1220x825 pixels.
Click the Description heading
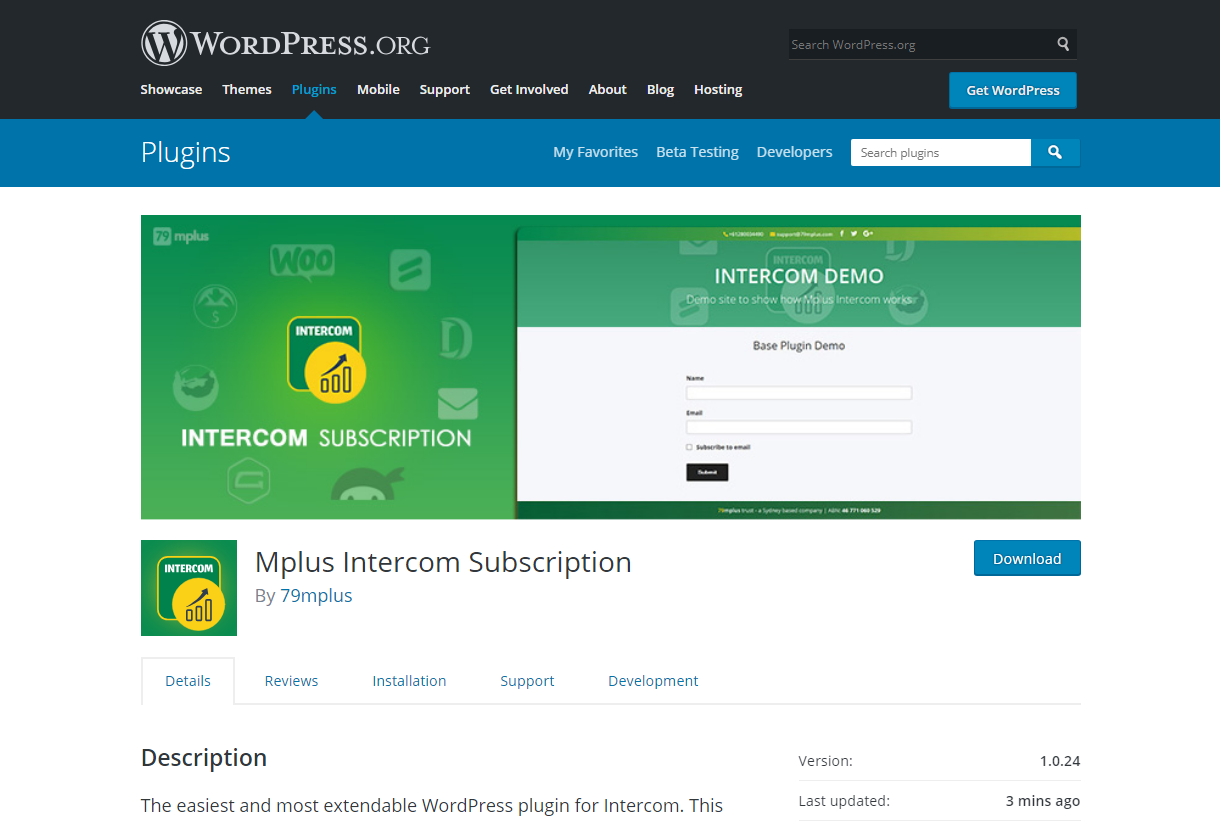(x=204, y=757)
